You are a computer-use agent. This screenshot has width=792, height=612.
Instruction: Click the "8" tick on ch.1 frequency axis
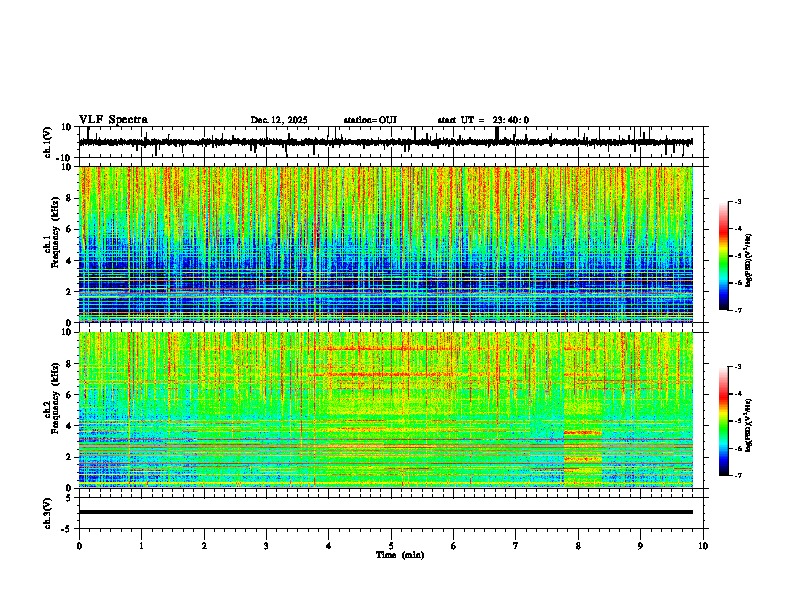(x=69, y=198)
